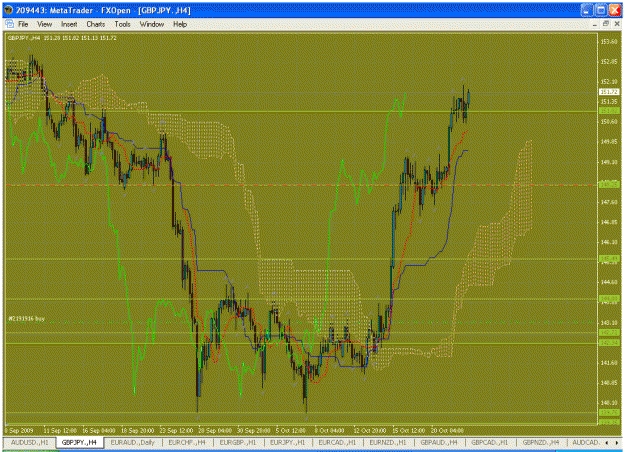The height and width of the screenshot is (452, 625).
Task: Switch to the EURJPY.,H1 chart tab
Action: [287, 442]
